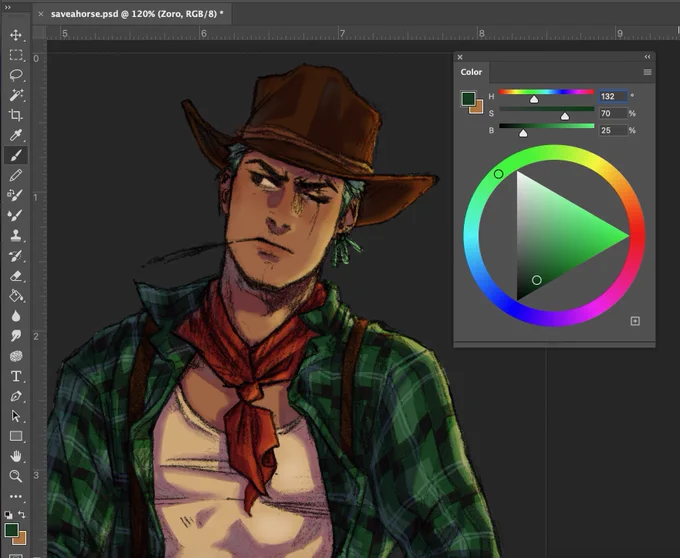The image size is (680, 558).
Task: Select the Path Selection arrow tool
Action: click(x=16, y=416)
